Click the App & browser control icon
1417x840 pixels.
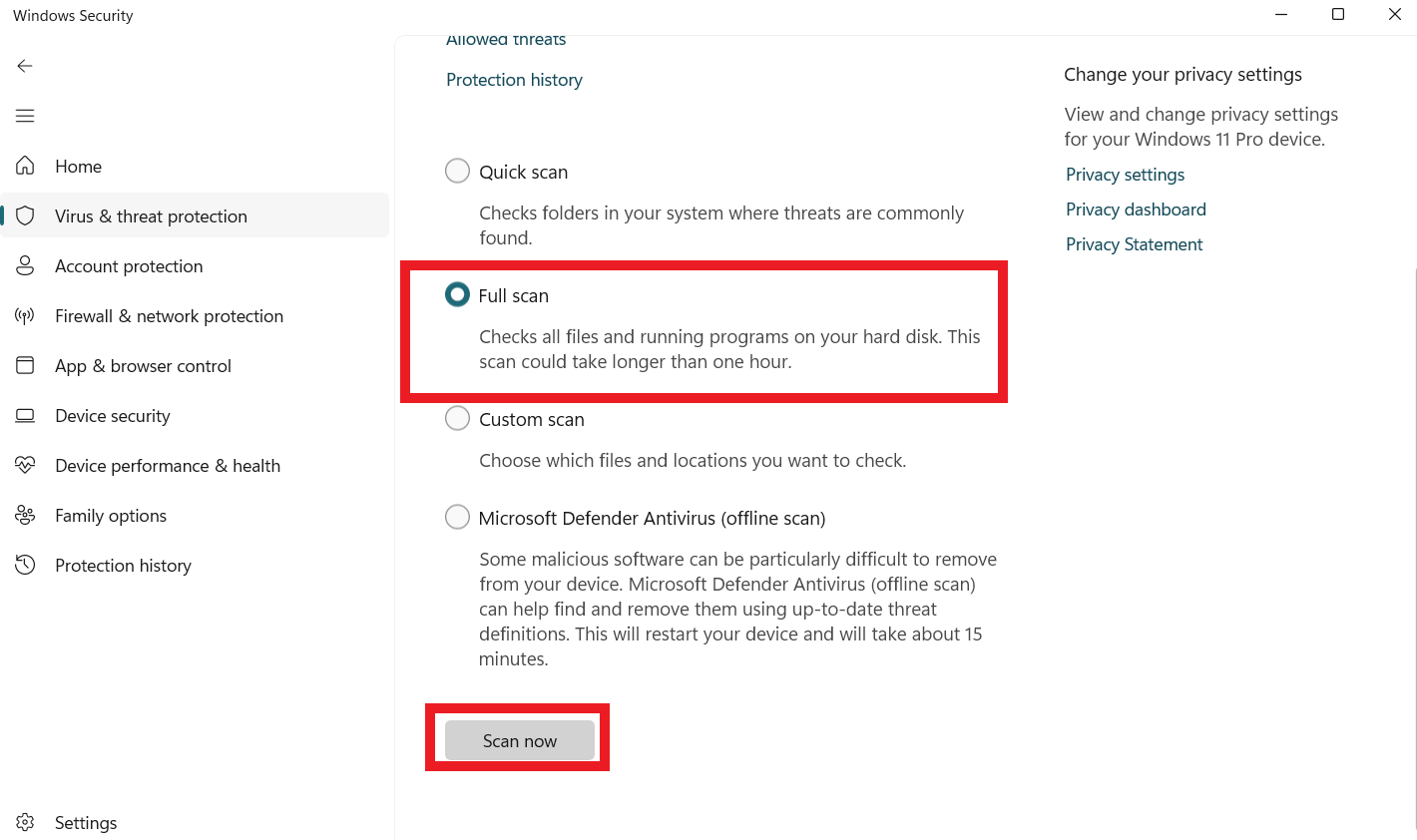(25, 365)
